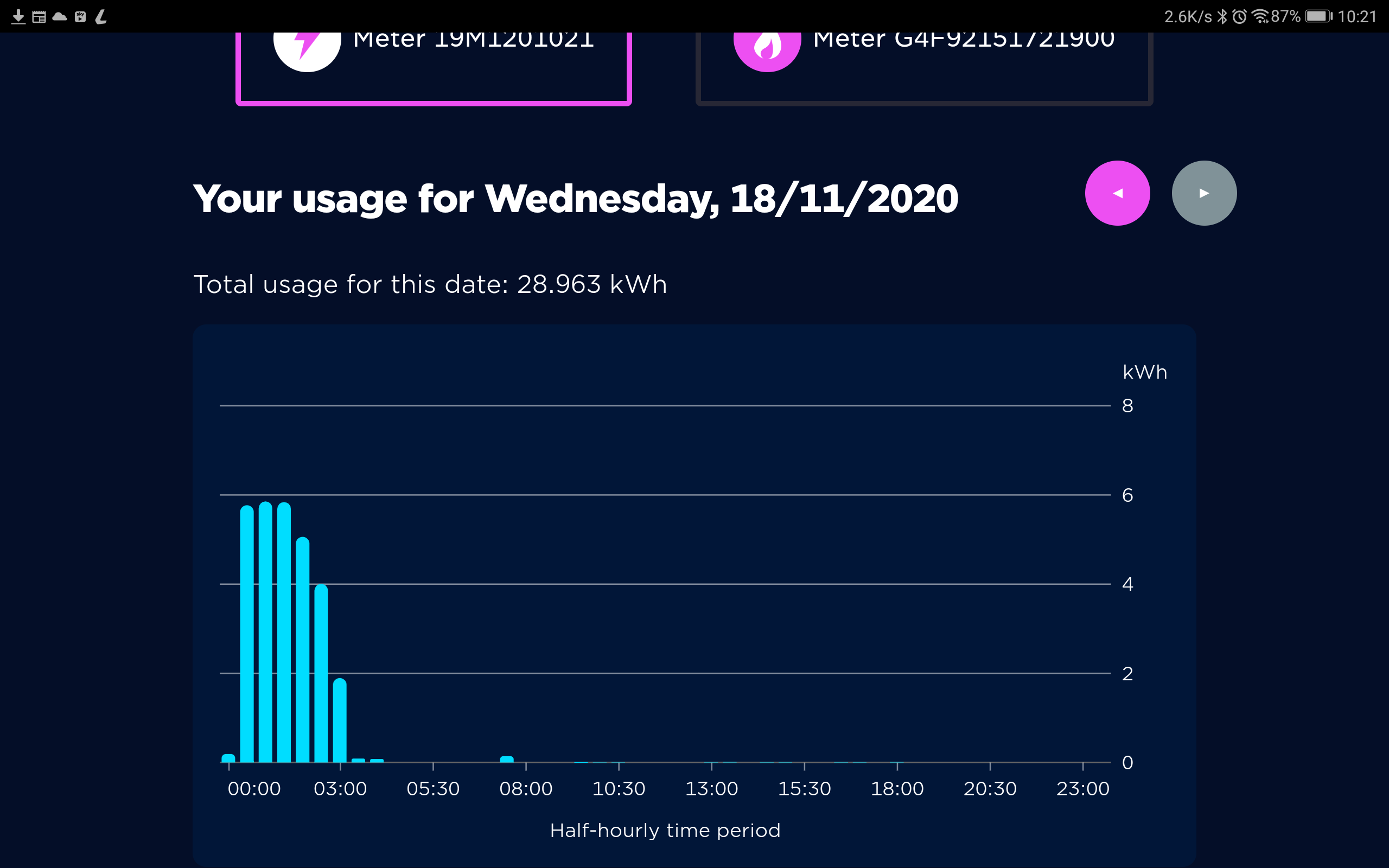1389x868 pixels.
Task: Select the small bar near 07:30
Action: (507, 759)
